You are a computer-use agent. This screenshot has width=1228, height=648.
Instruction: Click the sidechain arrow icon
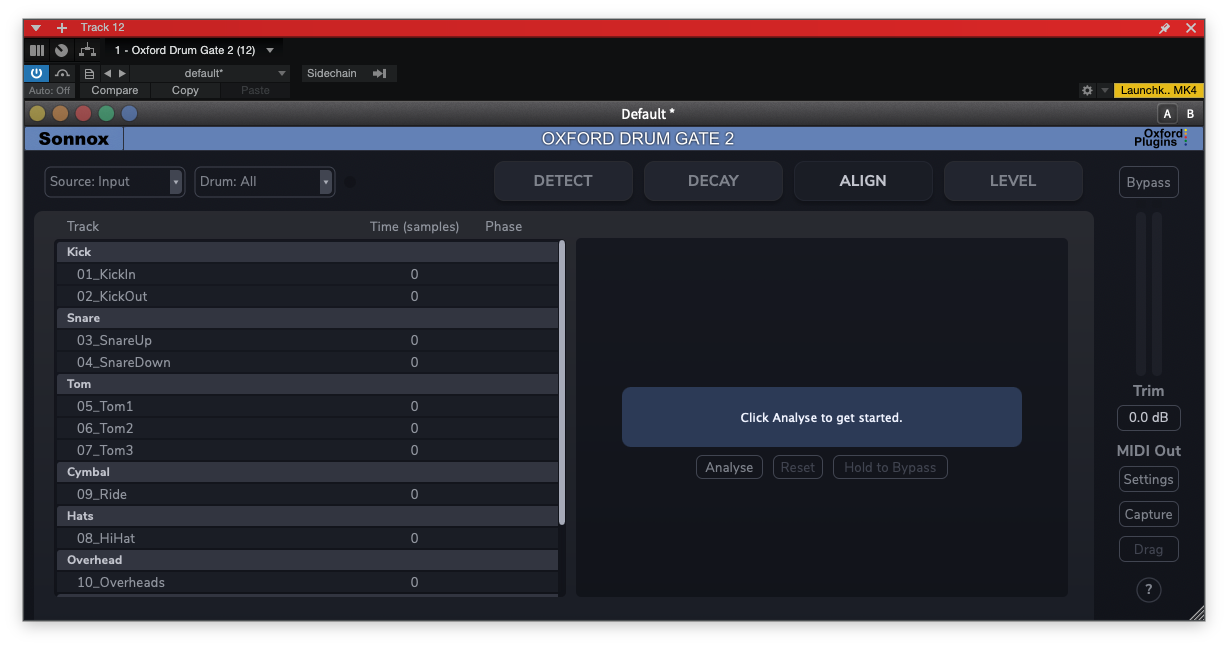tap(380, 73)
